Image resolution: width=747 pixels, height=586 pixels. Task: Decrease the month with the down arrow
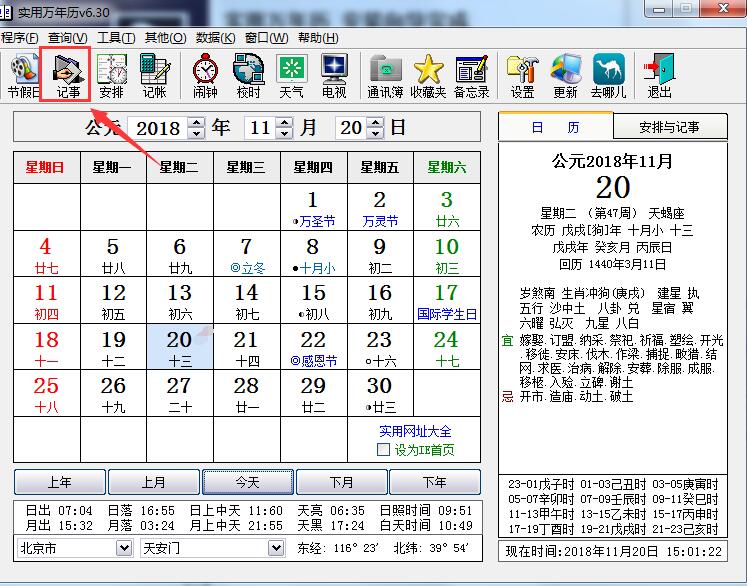(284, 133)
